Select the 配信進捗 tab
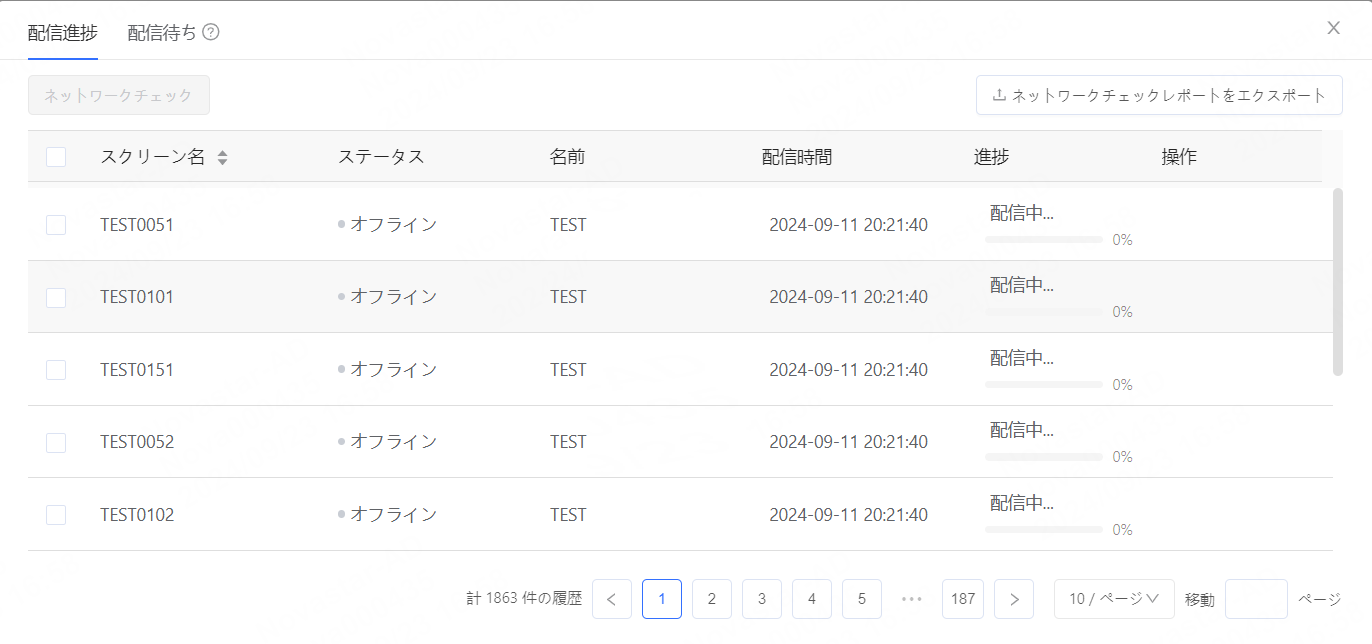Image resolution: width=1372 pixels, height=644 pixels. coord(63,32)
